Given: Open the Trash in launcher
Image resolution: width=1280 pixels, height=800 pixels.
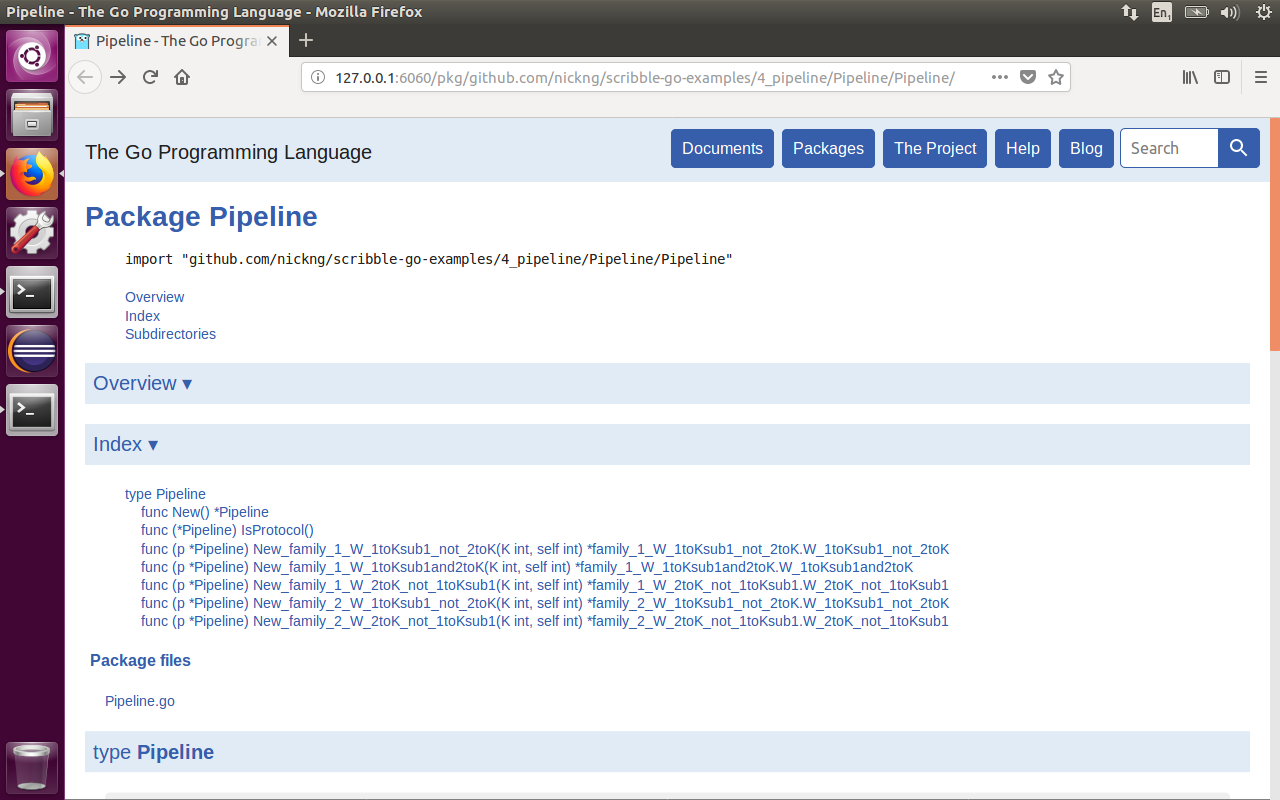Looking at the screenshot, I should [x=32, y=767].
